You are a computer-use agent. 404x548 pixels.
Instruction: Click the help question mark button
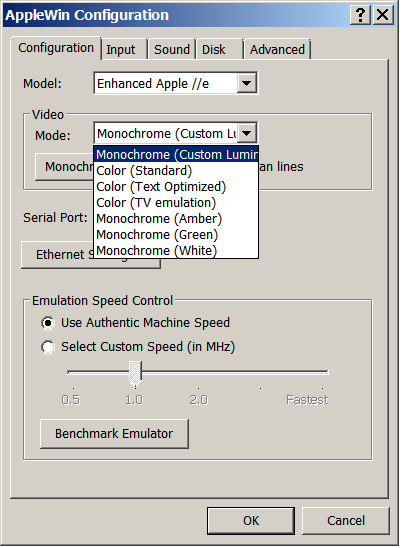(360, 15)
